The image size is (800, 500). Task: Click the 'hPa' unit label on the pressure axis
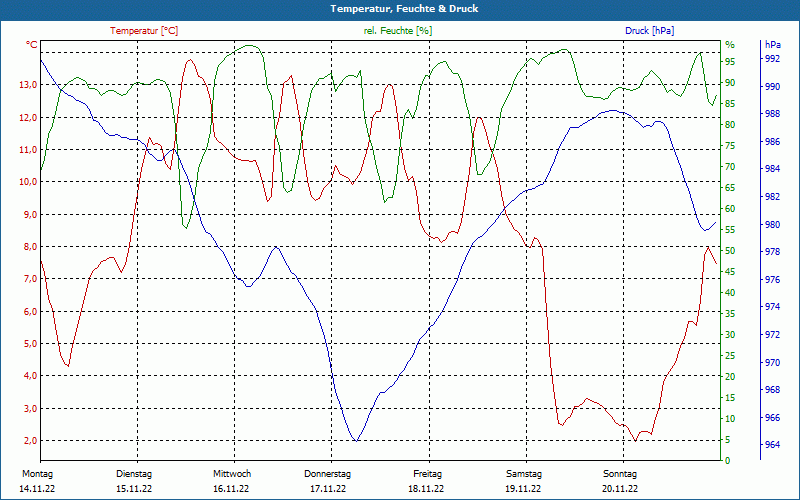772,45
